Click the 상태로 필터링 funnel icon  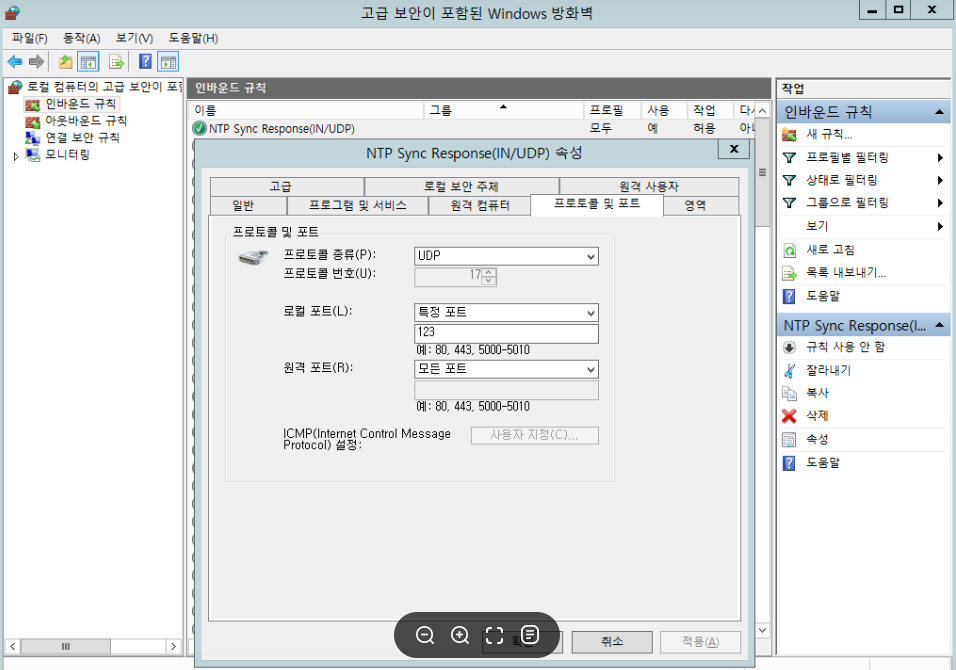pyautogui.click(x=790, y=180)
